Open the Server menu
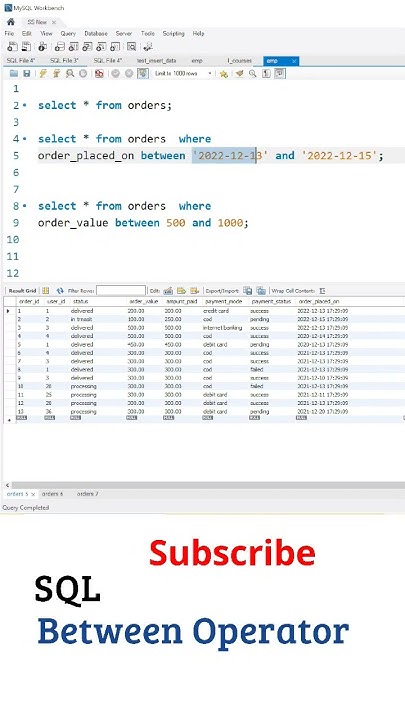Image resolution: width=405 pixels, height=720 pixels. click(x=124, y=34)
